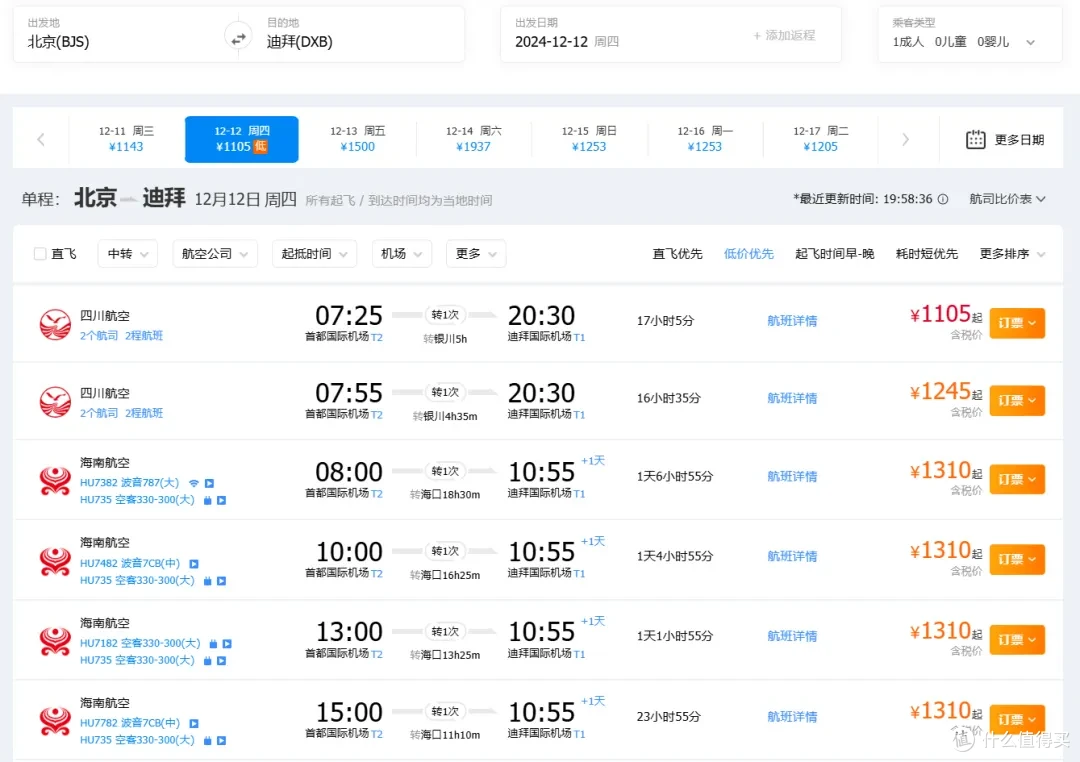Edit destination field 迪拜(DXB)

click(x=358, y=34)
